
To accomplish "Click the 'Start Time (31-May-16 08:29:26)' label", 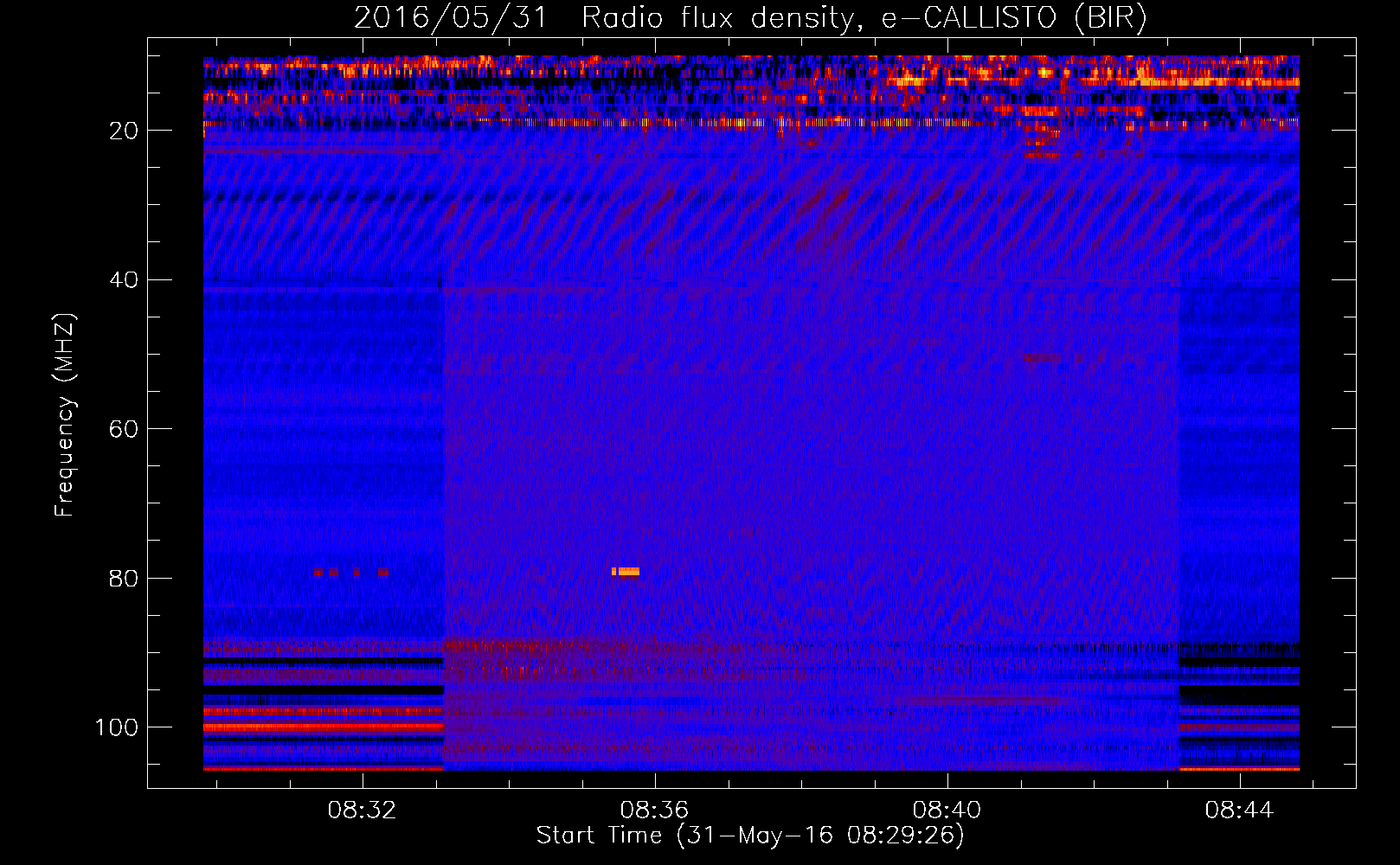I will [750, 836].
